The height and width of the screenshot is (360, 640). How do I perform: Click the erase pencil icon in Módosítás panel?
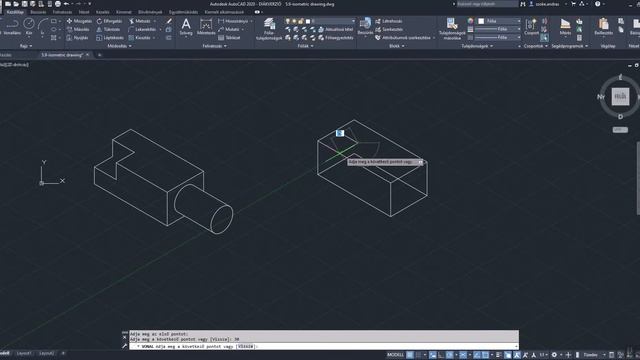[x=169, y=21]
